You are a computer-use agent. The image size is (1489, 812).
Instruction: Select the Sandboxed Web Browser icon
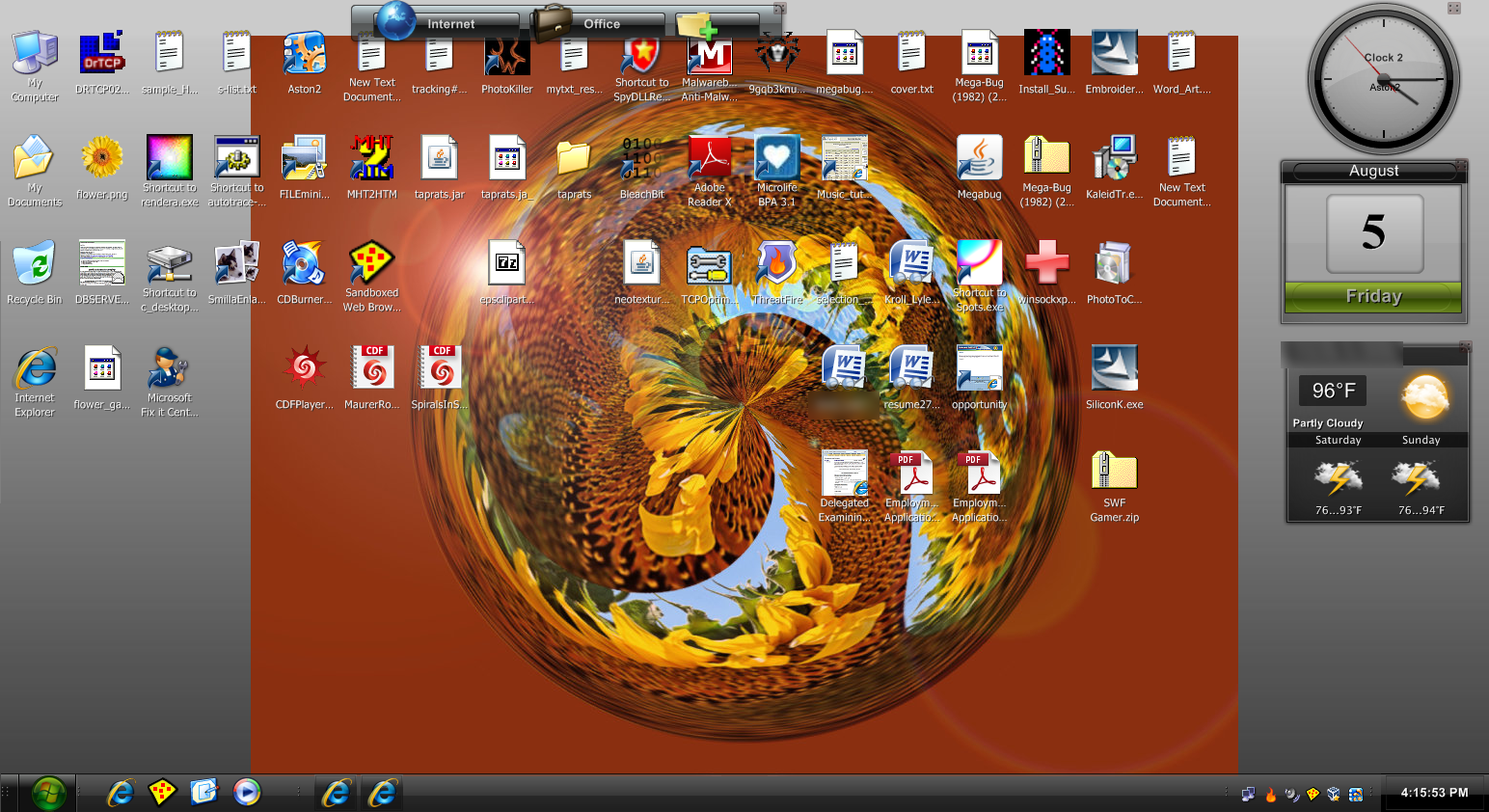tap(372, 276)
